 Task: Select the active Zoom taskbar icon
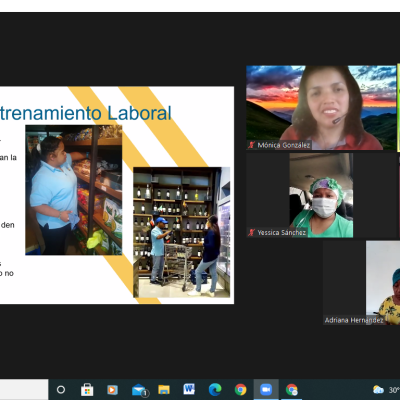tap(266, 389)
